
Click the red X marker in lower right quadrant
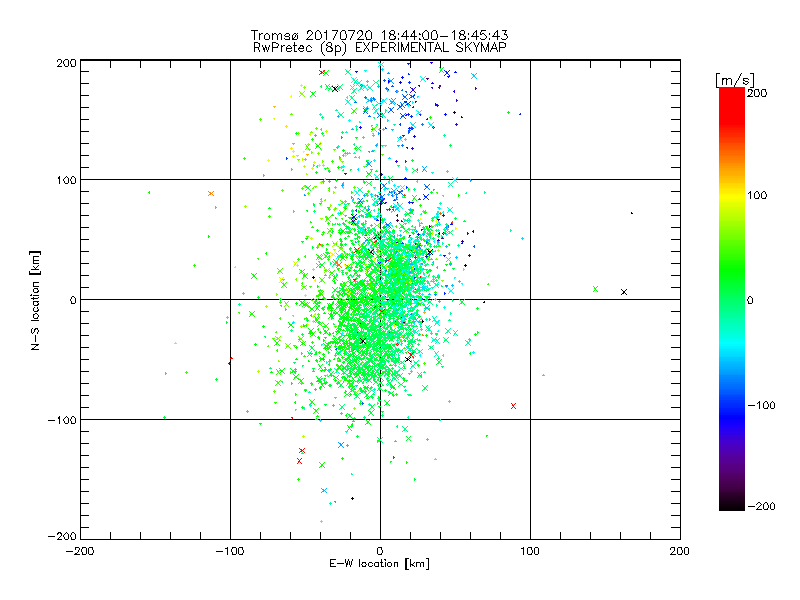point(513,406)
